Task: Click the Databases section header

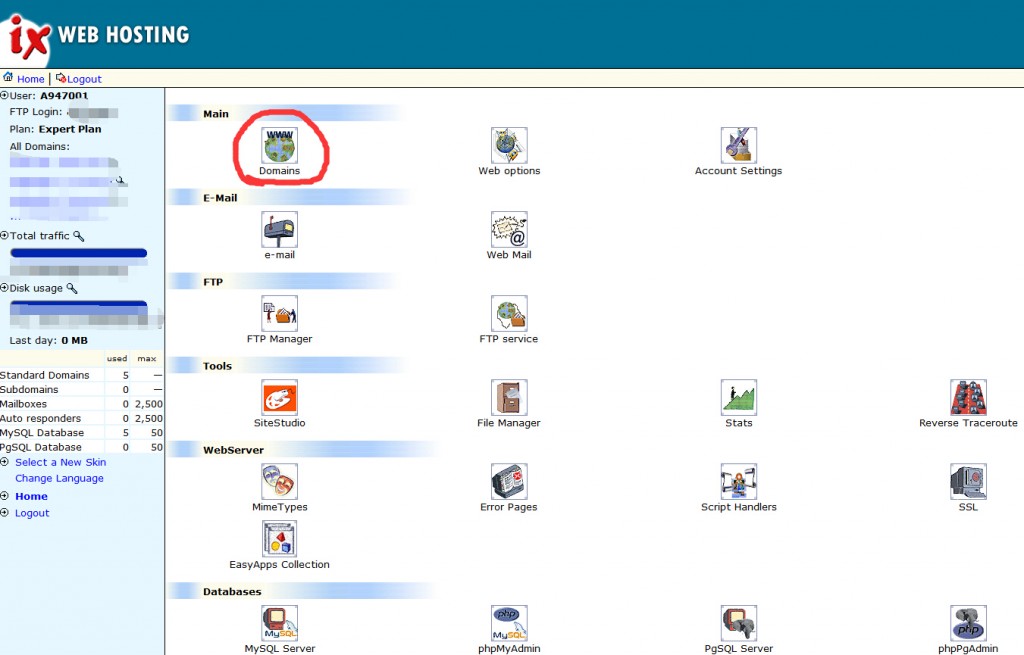Action: 232,592
